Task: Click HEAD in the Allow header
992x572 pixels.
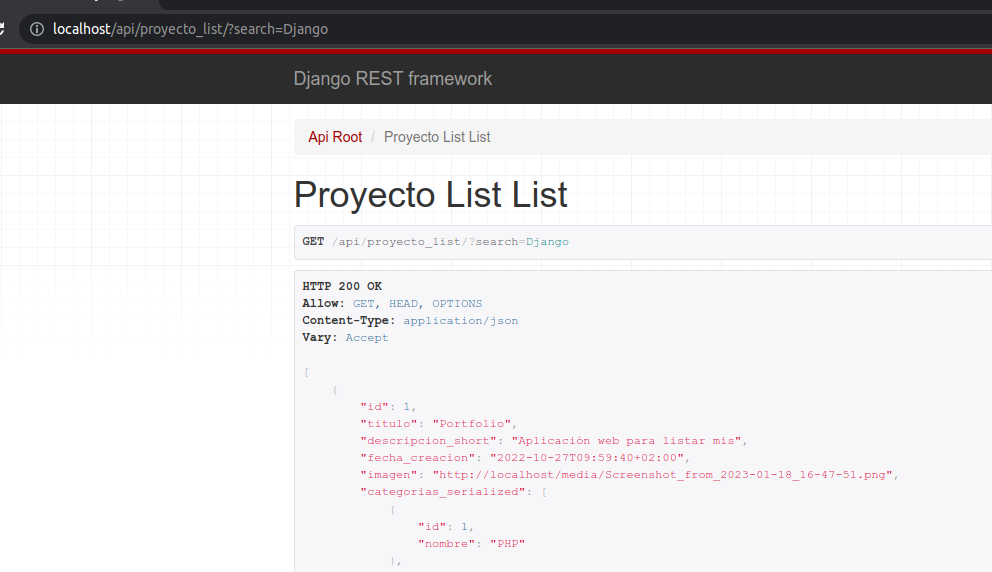Action: [404, 303]
